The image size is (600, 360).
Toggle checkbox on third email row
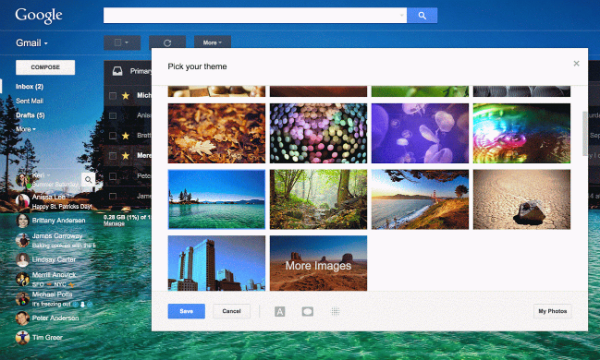tap(112, 135)
